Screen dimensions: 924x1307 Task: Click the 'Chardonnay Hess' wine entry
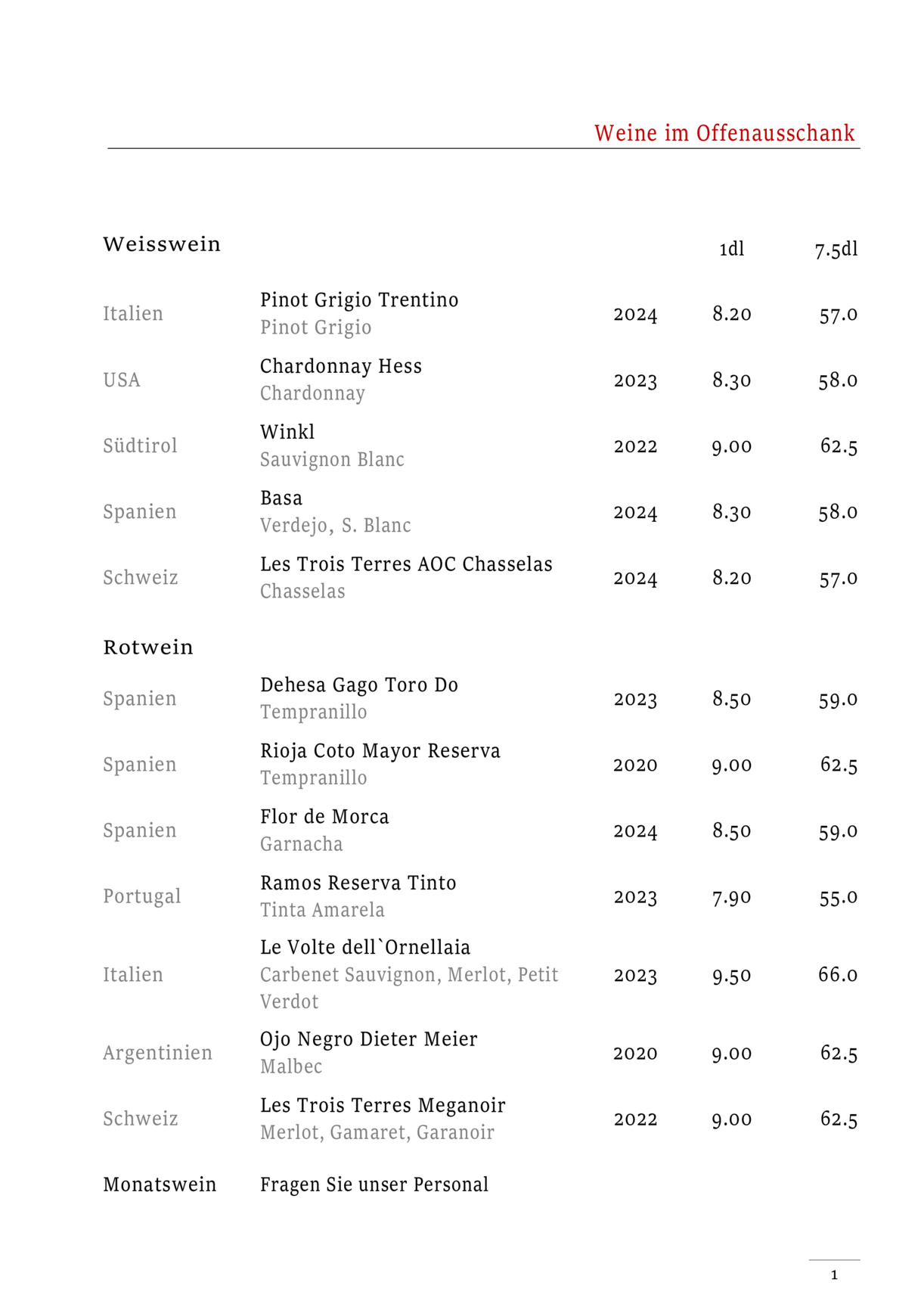341,366
